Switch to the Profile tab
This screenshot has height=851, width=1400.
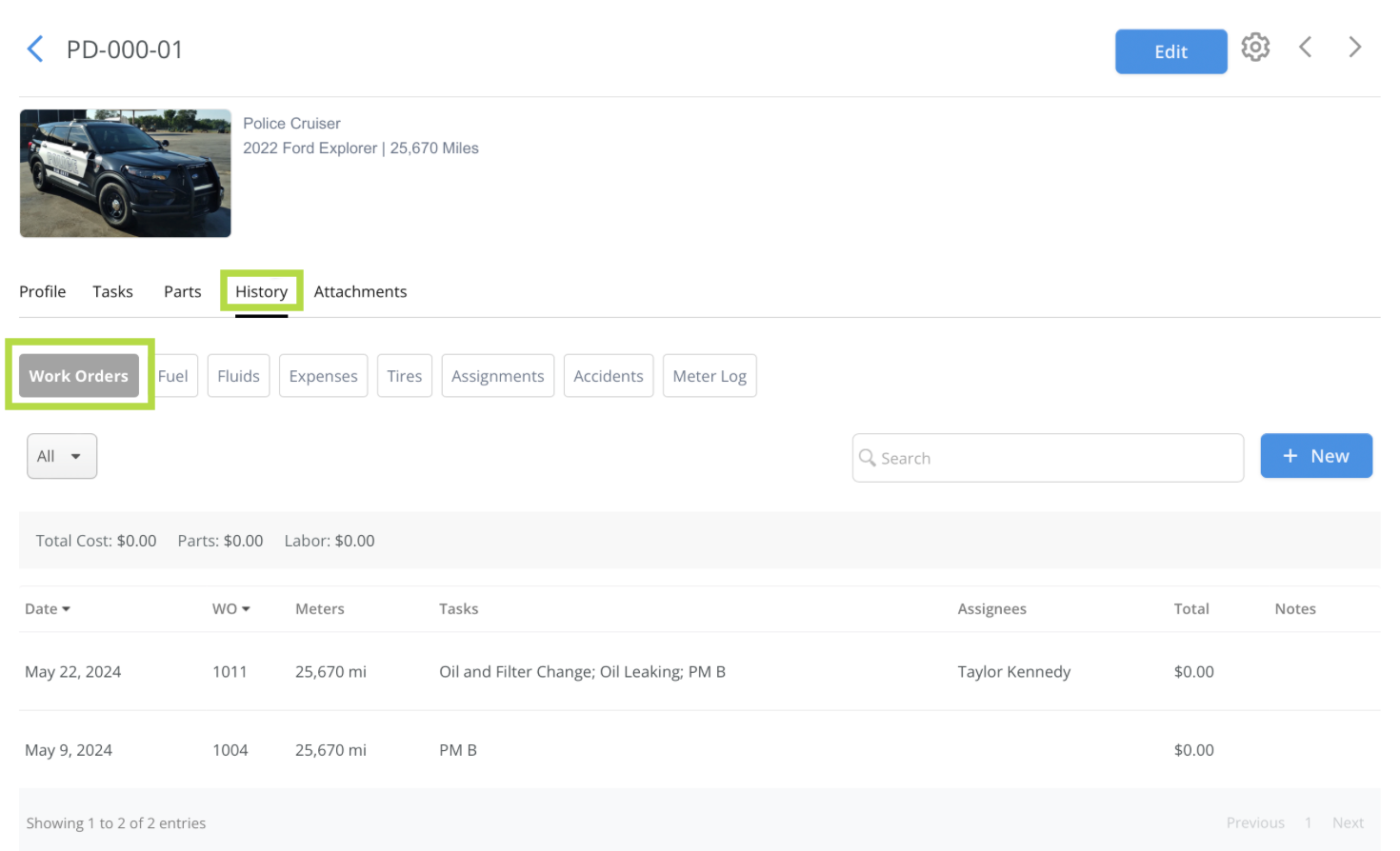[x=43, y=291]
